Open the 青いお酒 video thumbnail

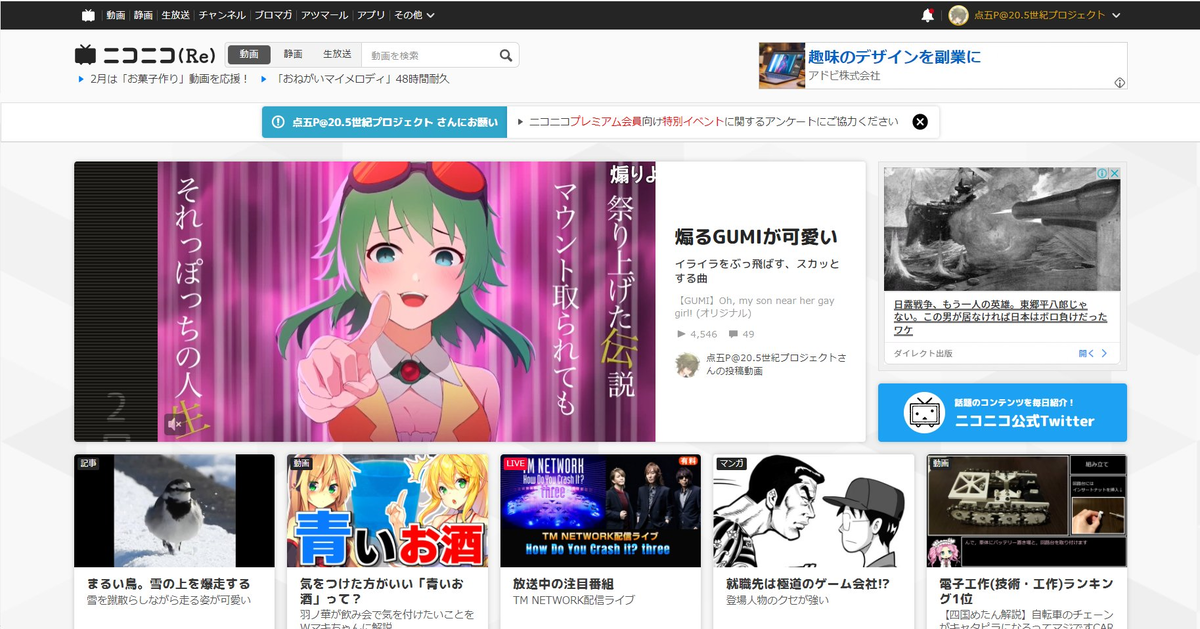387,511
